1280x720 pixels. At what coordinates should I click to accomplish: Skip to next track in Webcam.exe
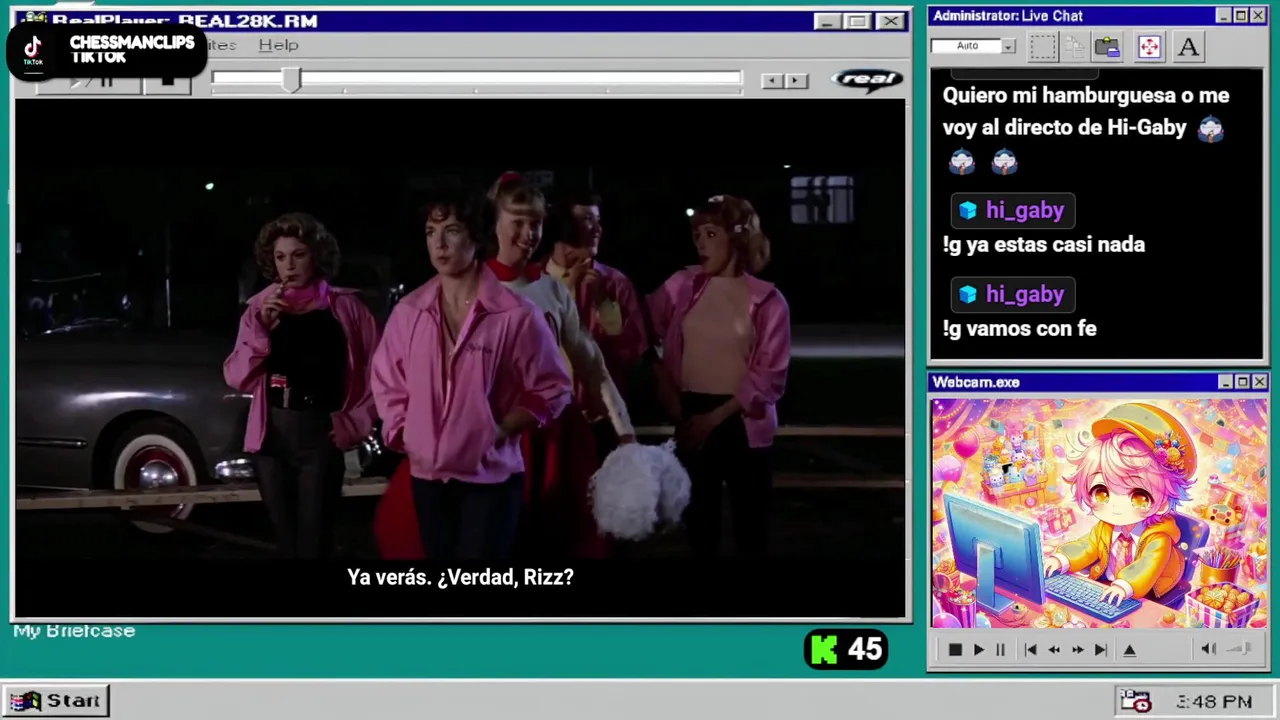click(1101, 650)
